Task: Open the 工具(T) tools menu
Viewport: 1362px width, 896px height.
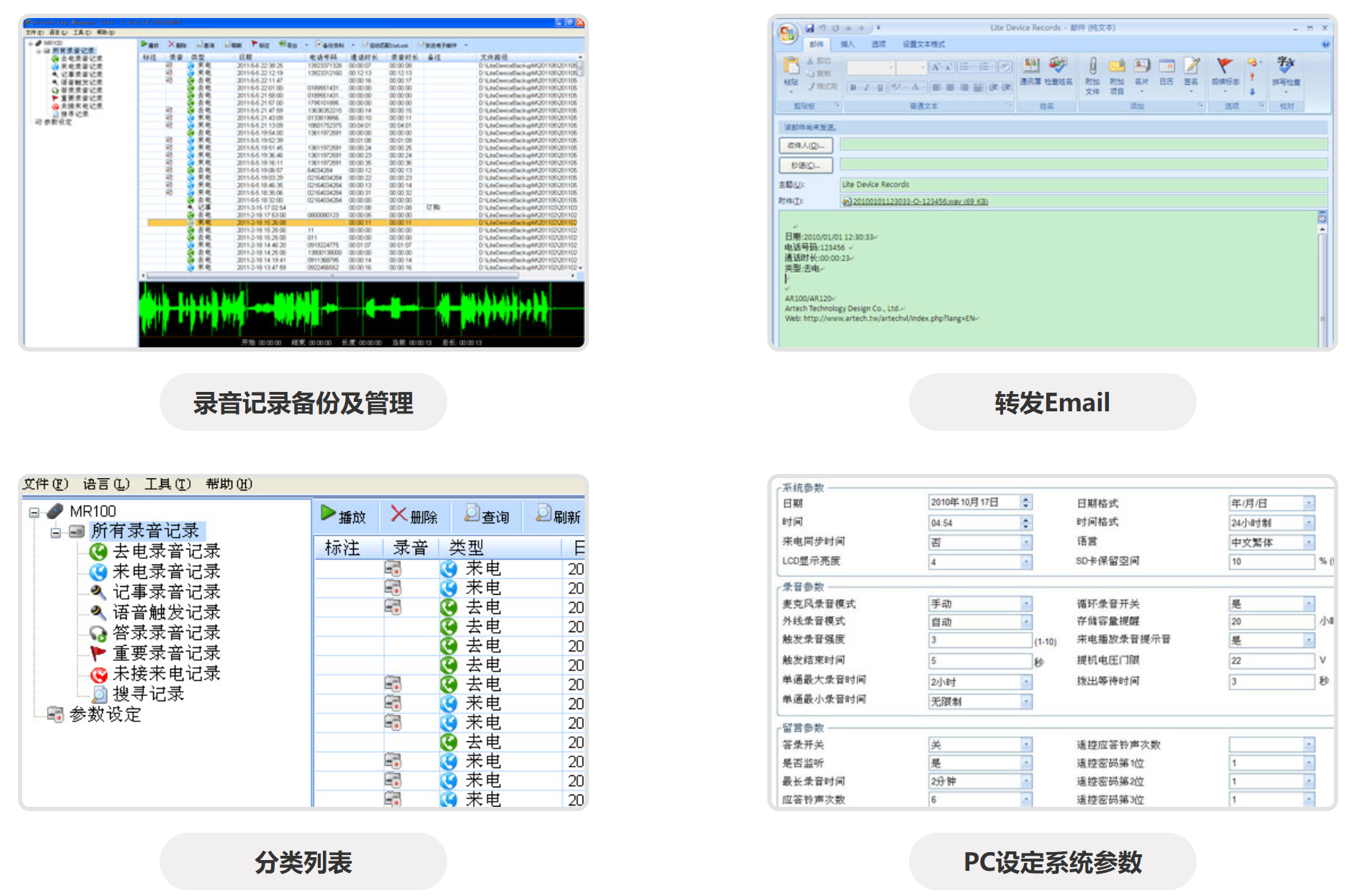Action: click(x=168, y=484)
